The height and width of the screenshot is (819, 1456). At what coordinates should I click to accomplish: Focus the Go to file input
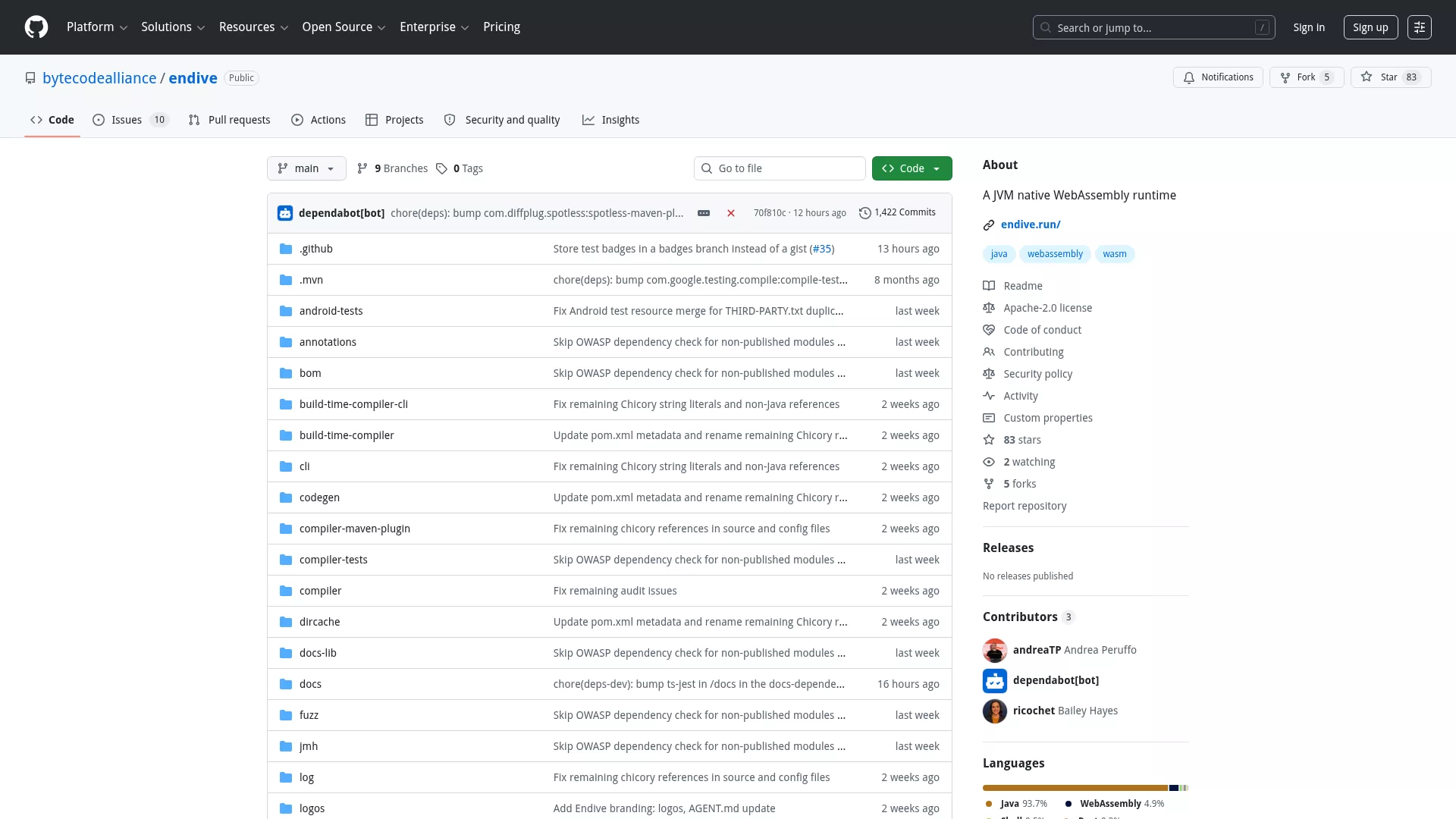(780, 168)
